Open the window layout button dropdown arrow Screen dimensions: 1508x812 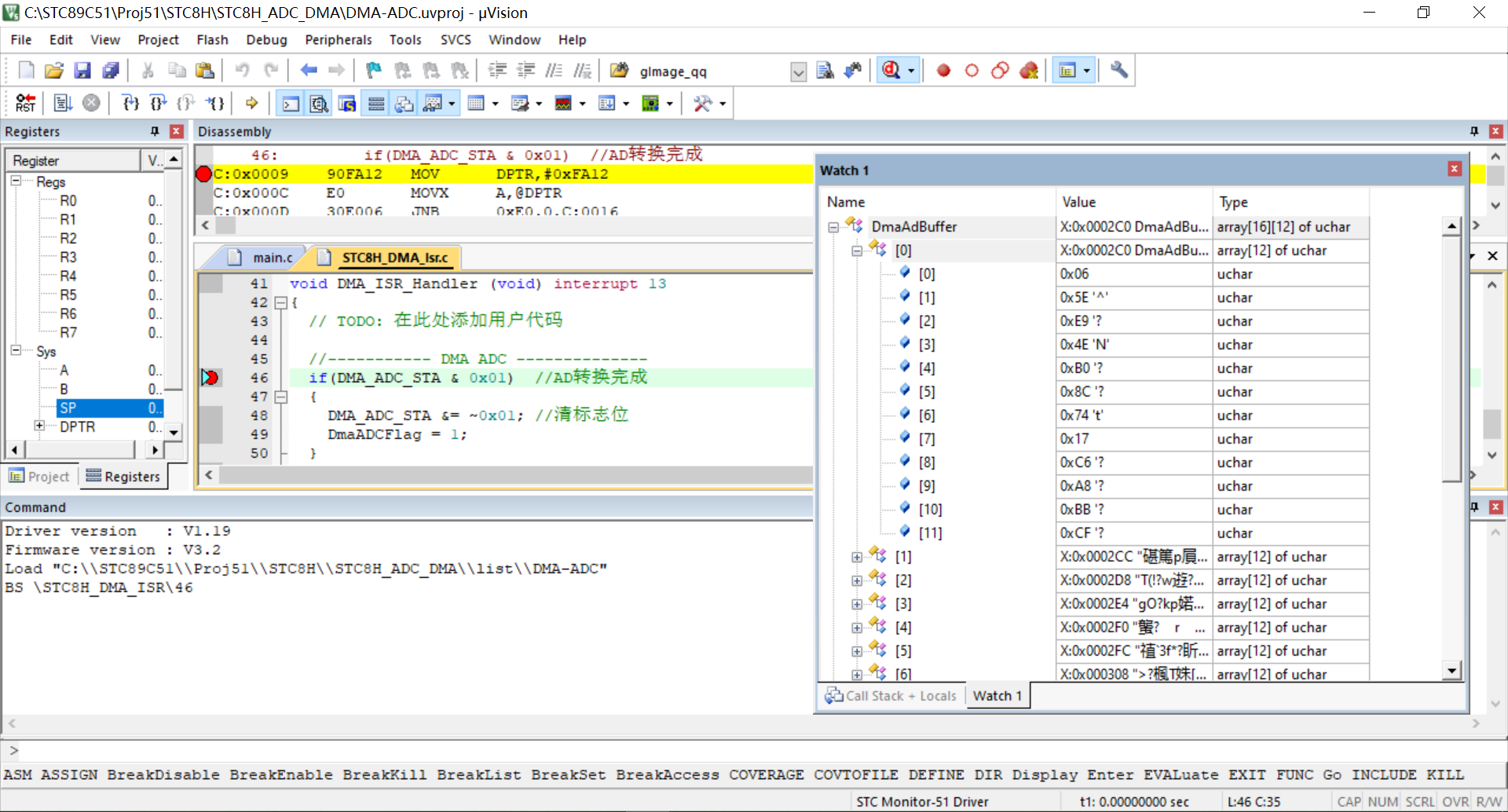(x=1086, y=71)
